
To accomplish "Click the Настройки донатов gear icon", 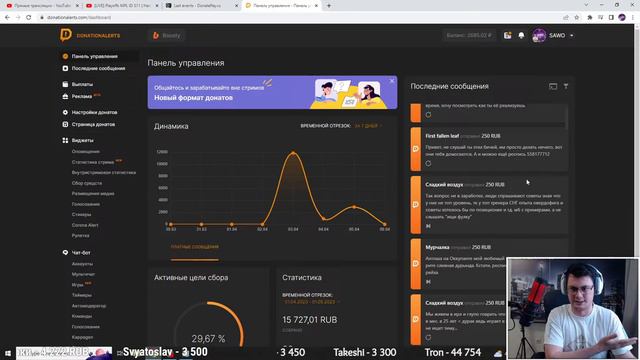I will pos(65,112).
